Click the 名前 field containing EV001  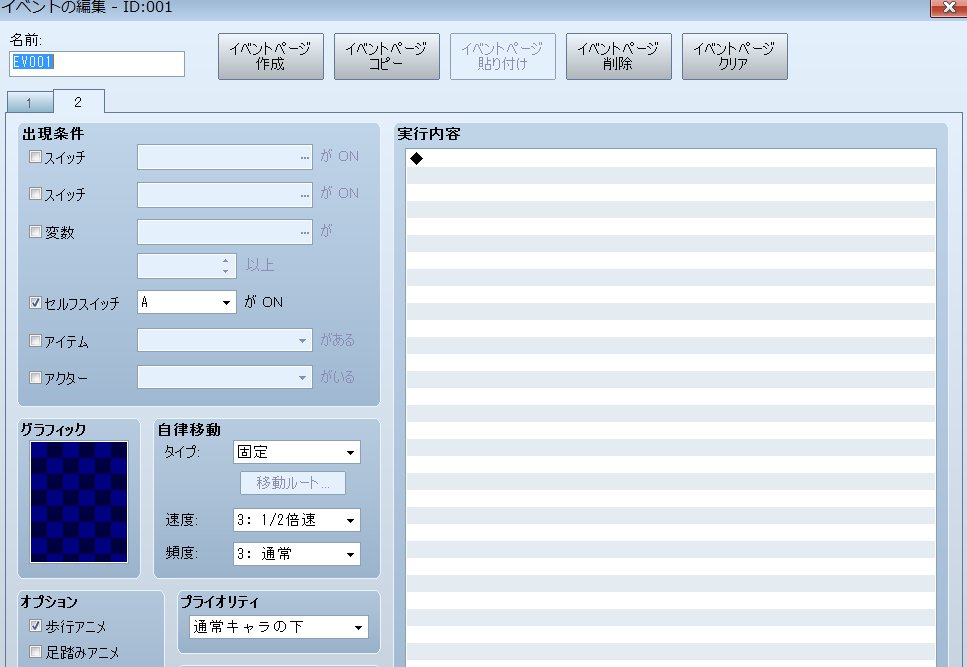pyautogui.click(x=97, y=64)
